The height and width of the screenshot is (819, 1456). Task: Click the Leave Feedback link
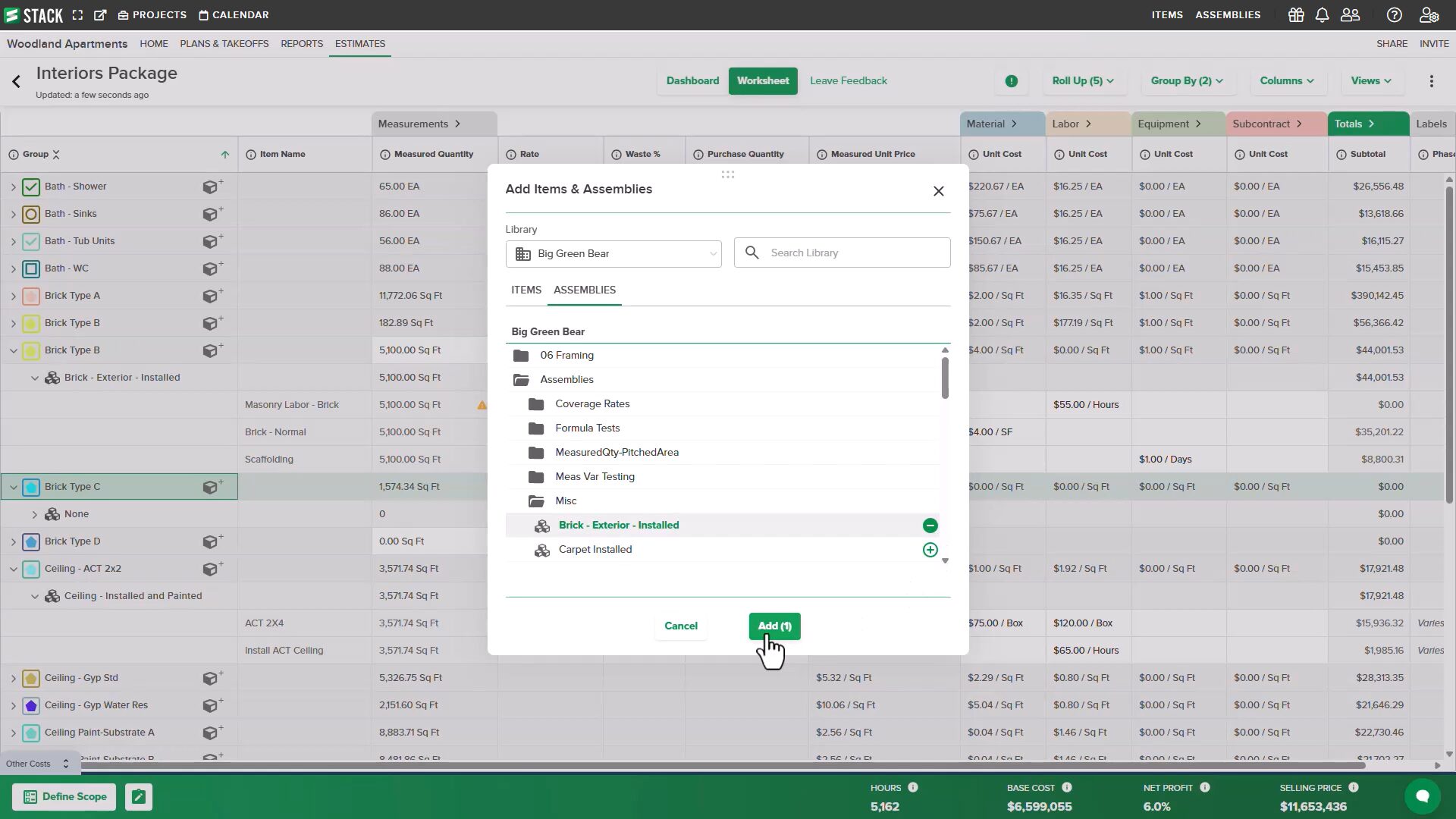coord(848,80)
